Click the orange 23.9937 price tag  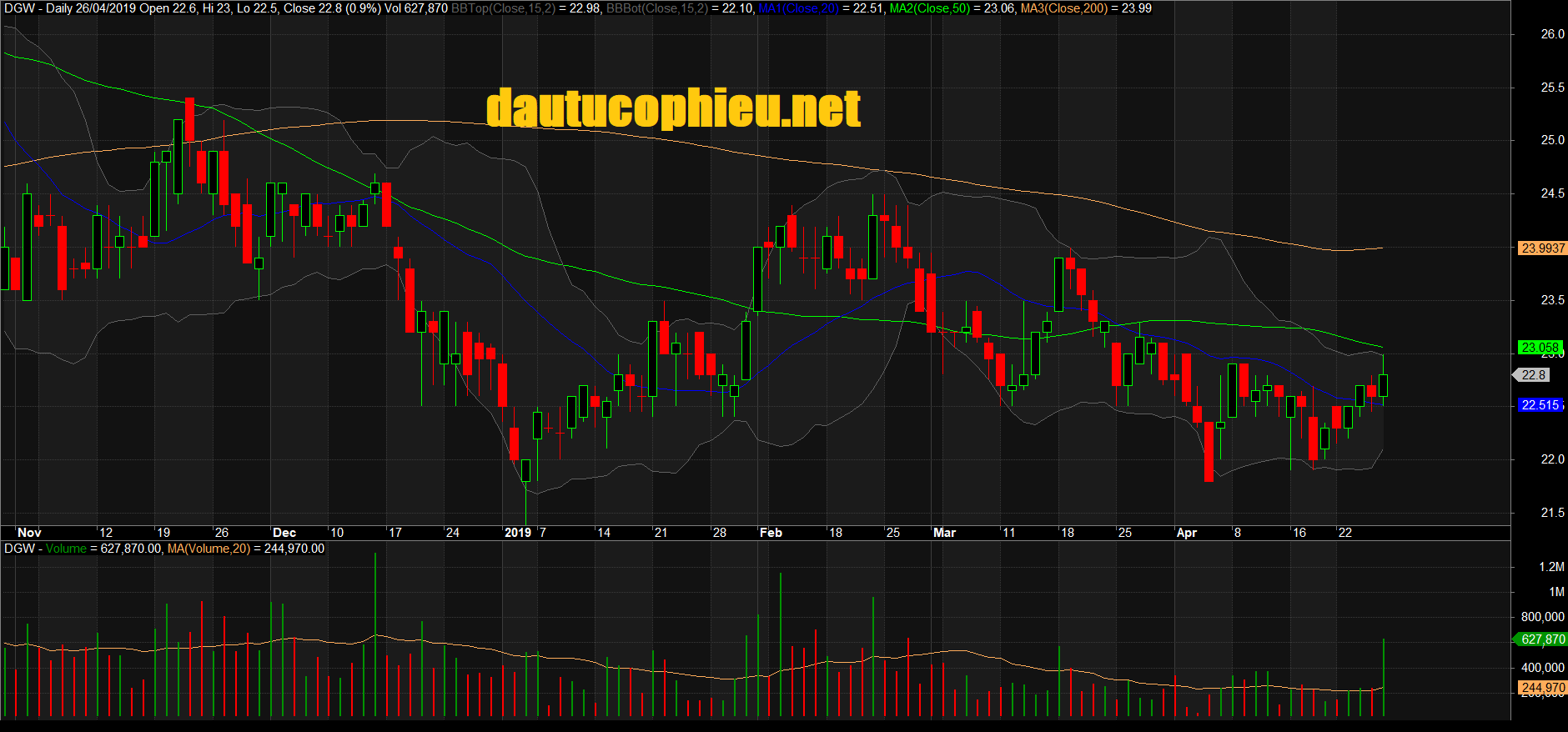[1542, 248]
